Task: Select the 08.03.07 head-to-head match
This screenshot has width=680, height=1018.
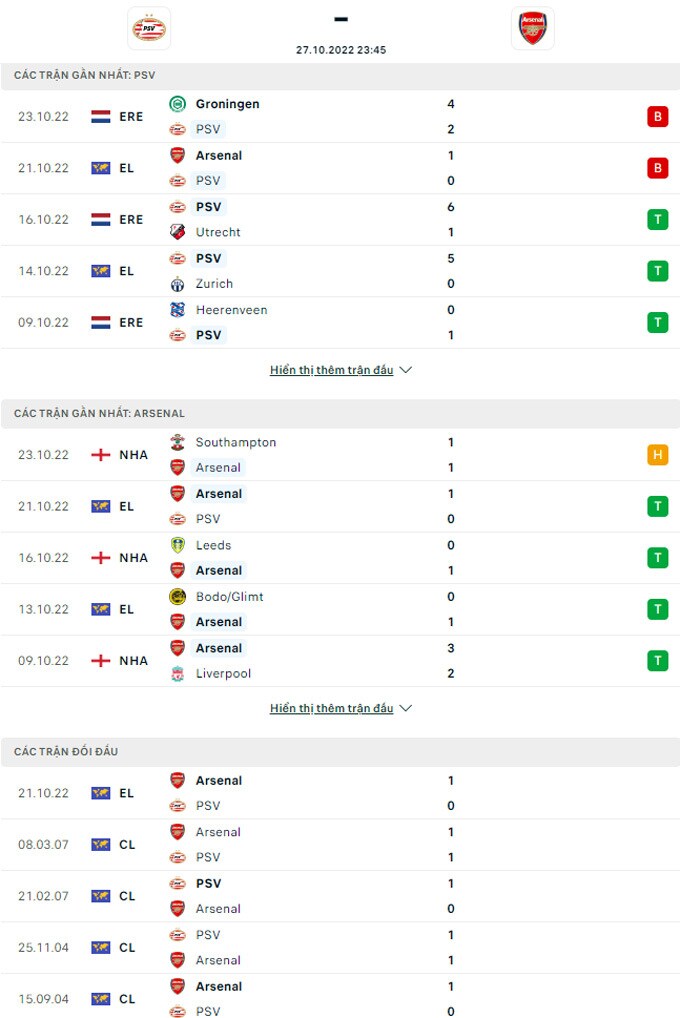Action: point(340,844)
